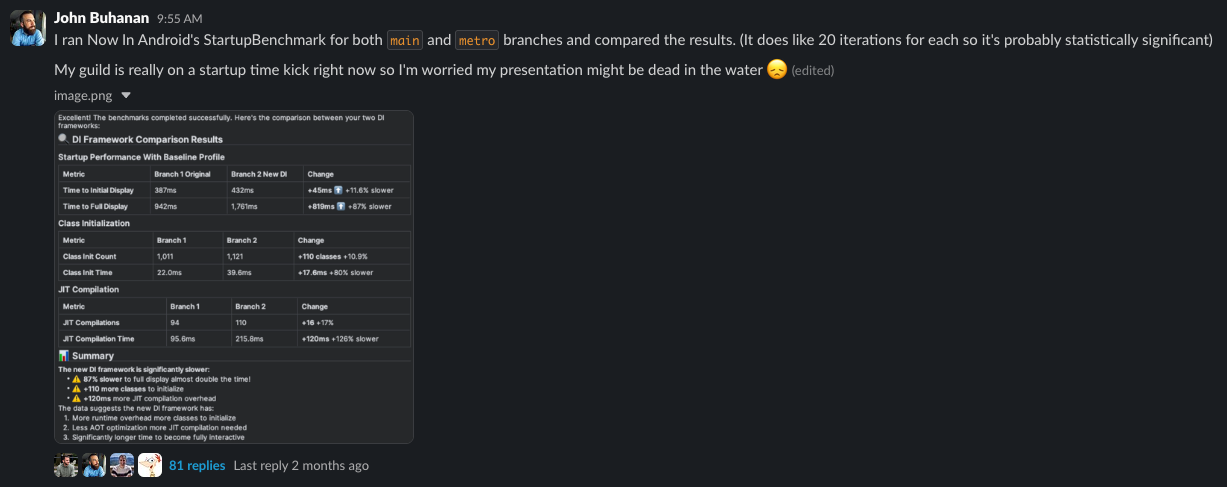Click the third replier avatar in striped sweater
This screenshot has width=1227, height=487.
122,465
